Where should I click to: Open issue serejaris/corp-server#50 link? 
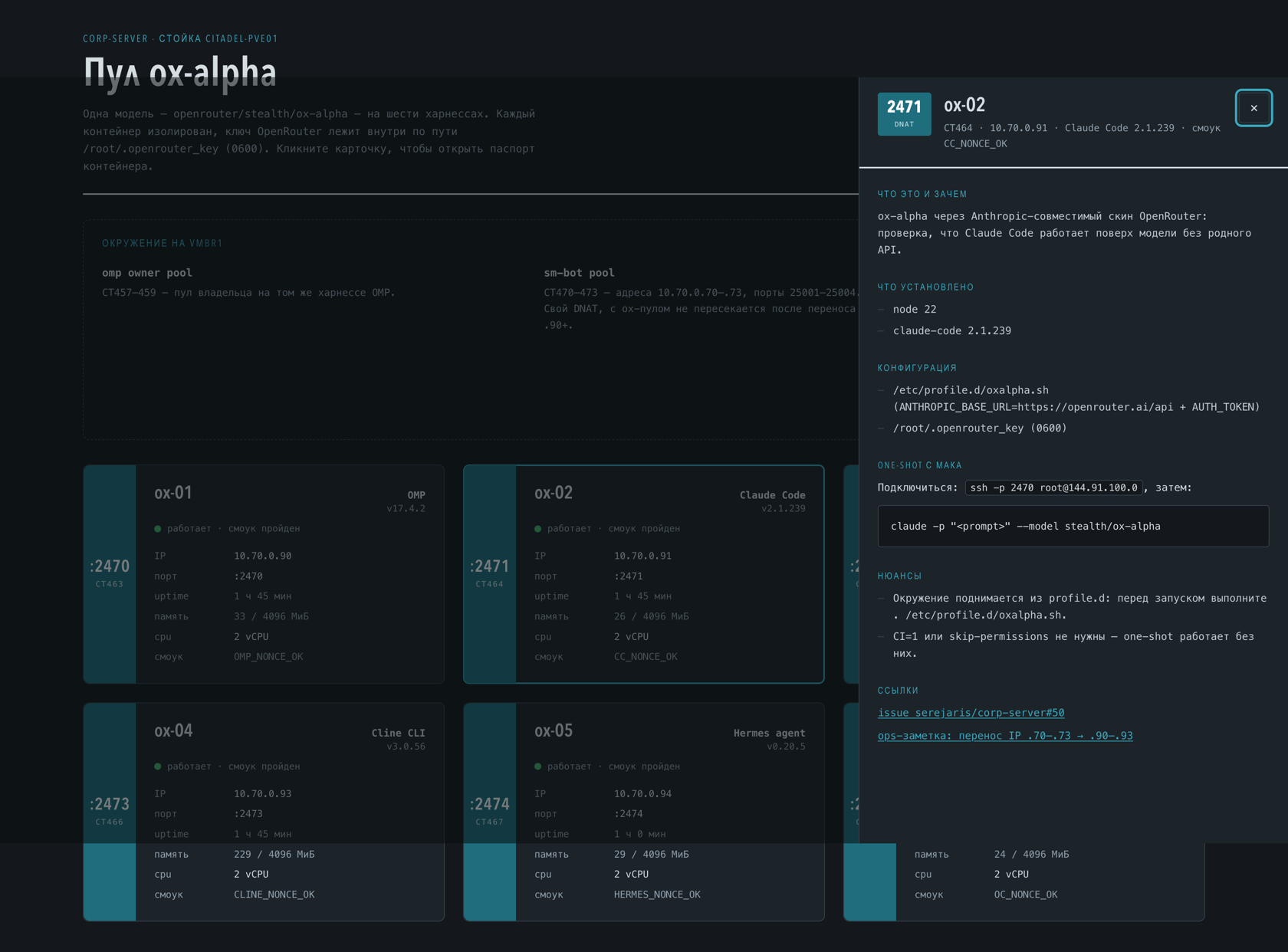click(x=971, y=713)
